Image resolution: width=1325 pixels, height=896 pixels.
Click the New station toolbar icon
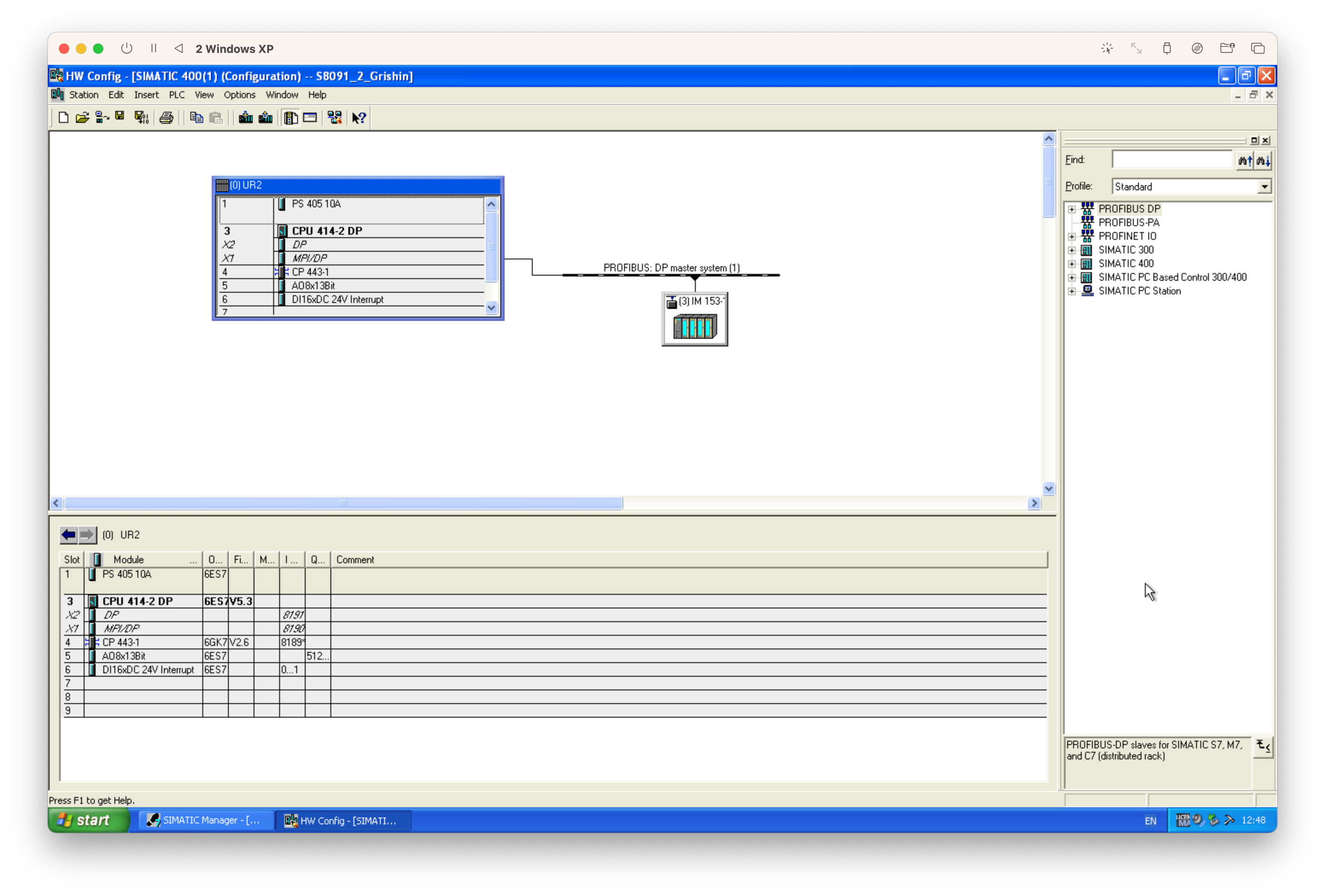pyautogui.click(x=63, y=118)
